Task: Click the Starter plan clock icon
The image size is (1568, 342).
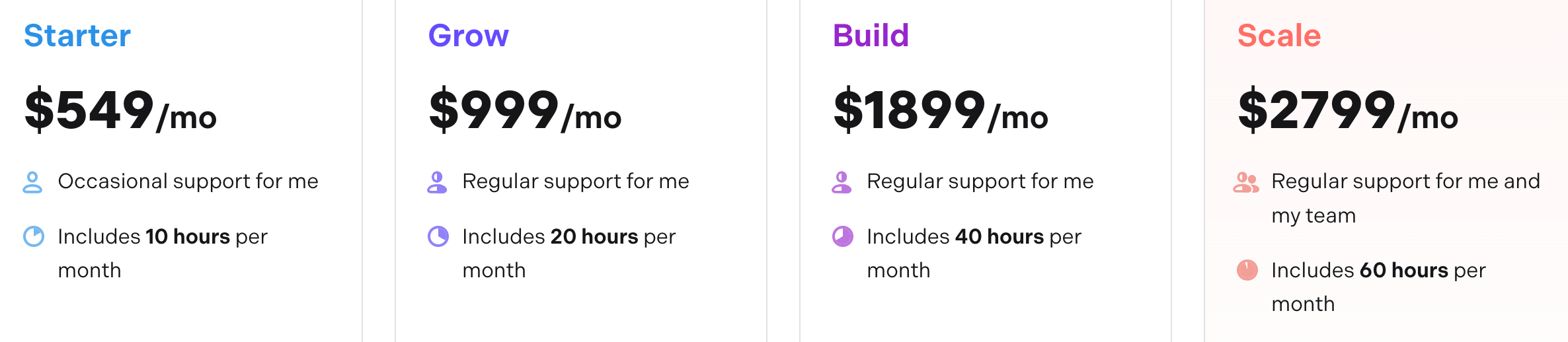Action: pos(34,236)
